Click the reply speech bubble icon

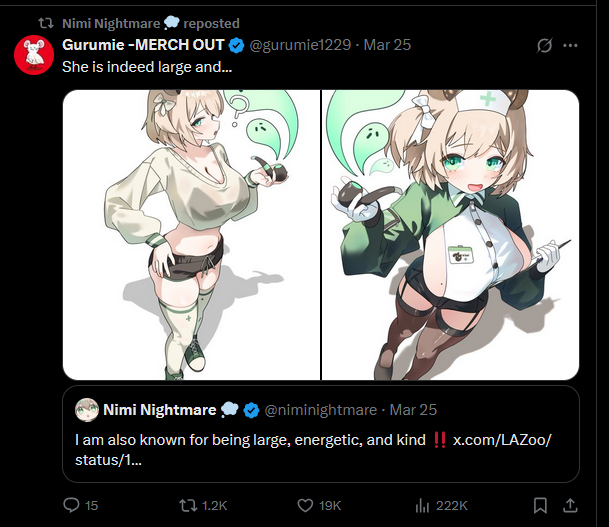click(x=71, y=505)
